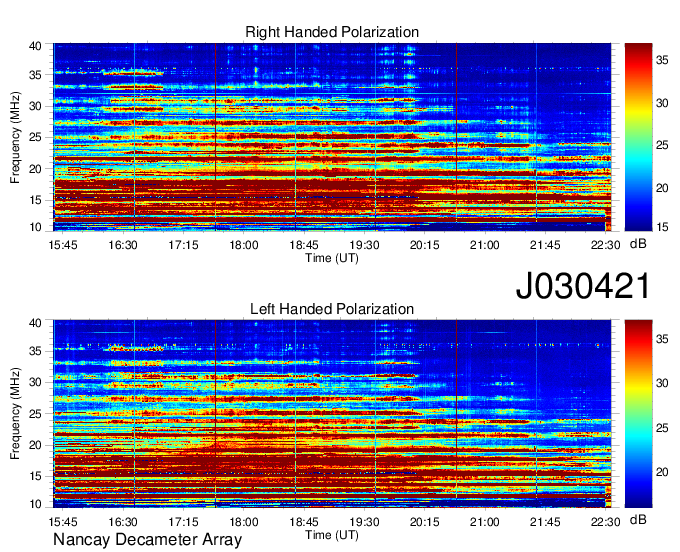680x552 pixels.
Task: Click the 'Nancay Decameter Array' caption
Action: coord(147,539)
